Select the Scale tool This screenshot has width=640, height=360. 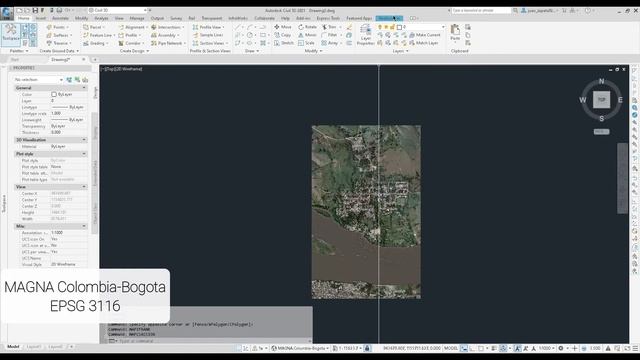point(307,43)
